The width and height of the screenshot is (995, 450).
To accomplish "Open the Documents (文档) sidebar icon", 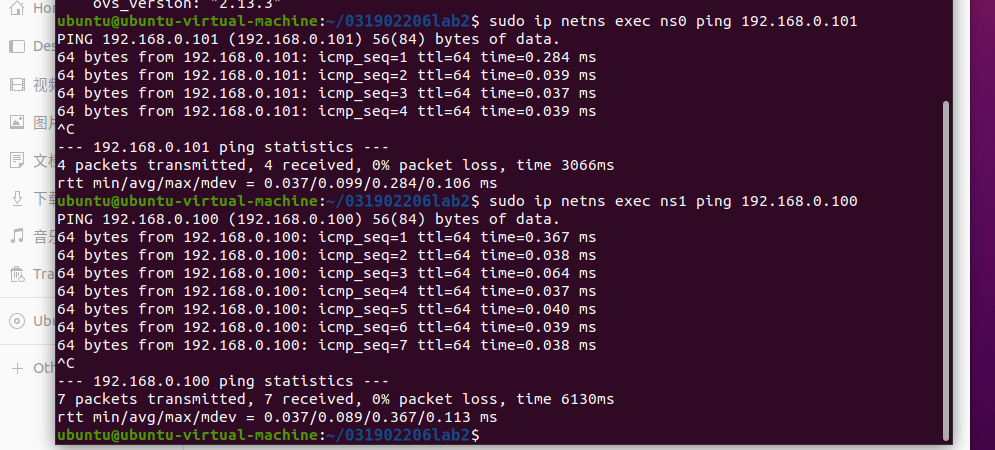I will click(16, 160).
